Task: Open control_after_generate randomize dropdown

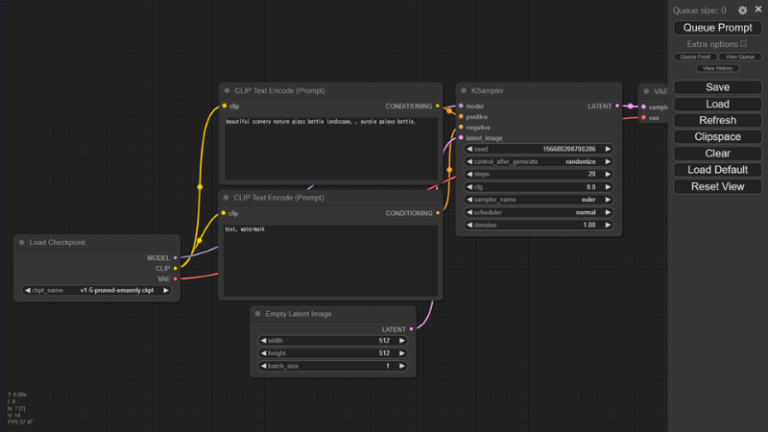Action: [x=539, y=162]
